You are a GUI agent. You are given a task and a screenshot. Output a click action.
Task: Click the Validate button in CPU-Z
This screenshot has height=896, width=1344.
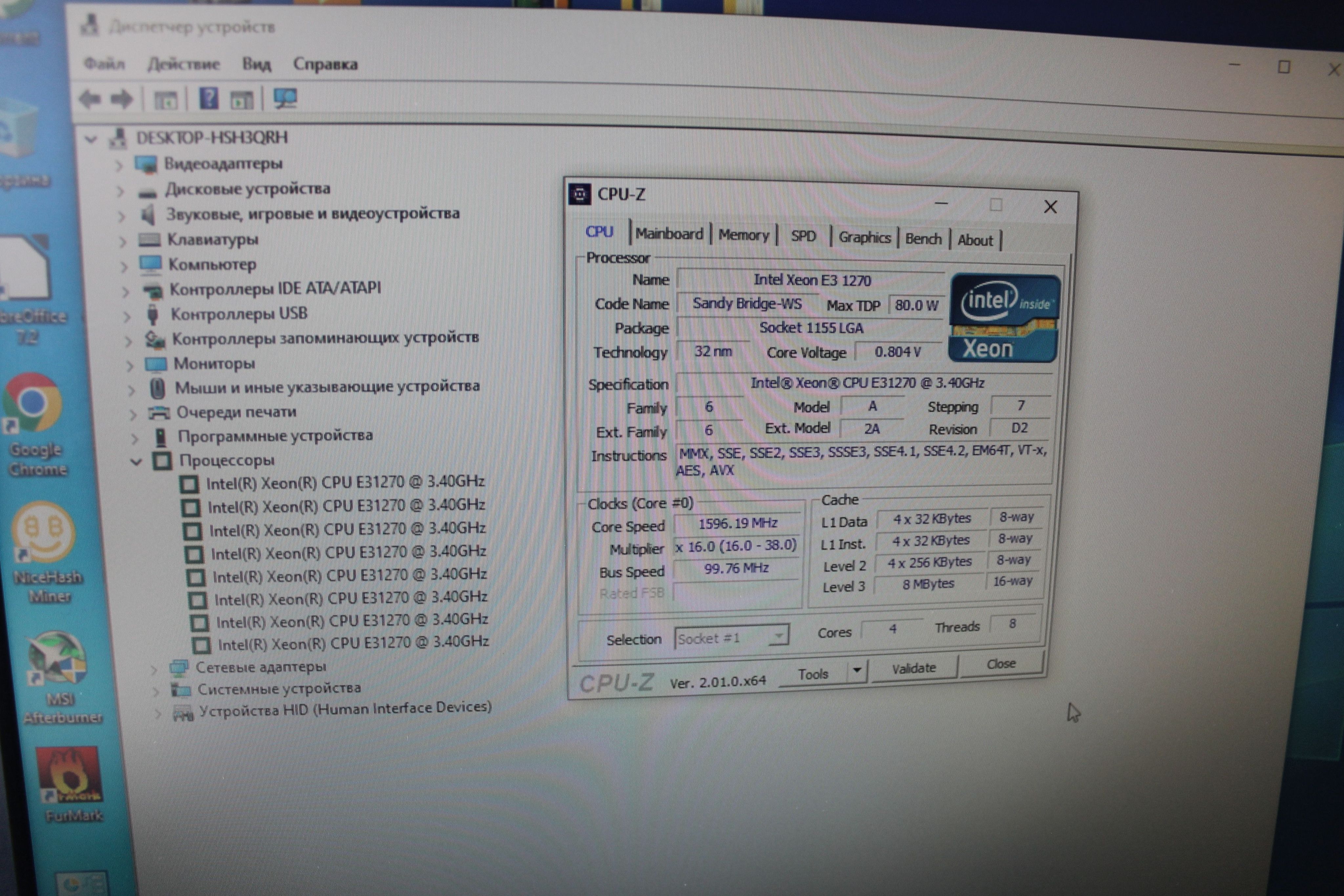click(914, 667)
